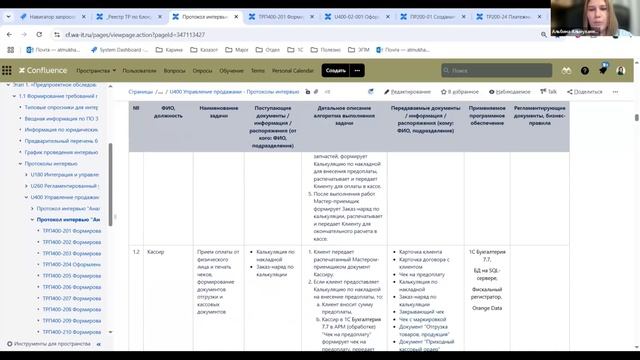Screen dimensions: 640x360
Task: Expand the breadcrumb ellipsis
Action: pyautogui.click(x=160, y=92)
